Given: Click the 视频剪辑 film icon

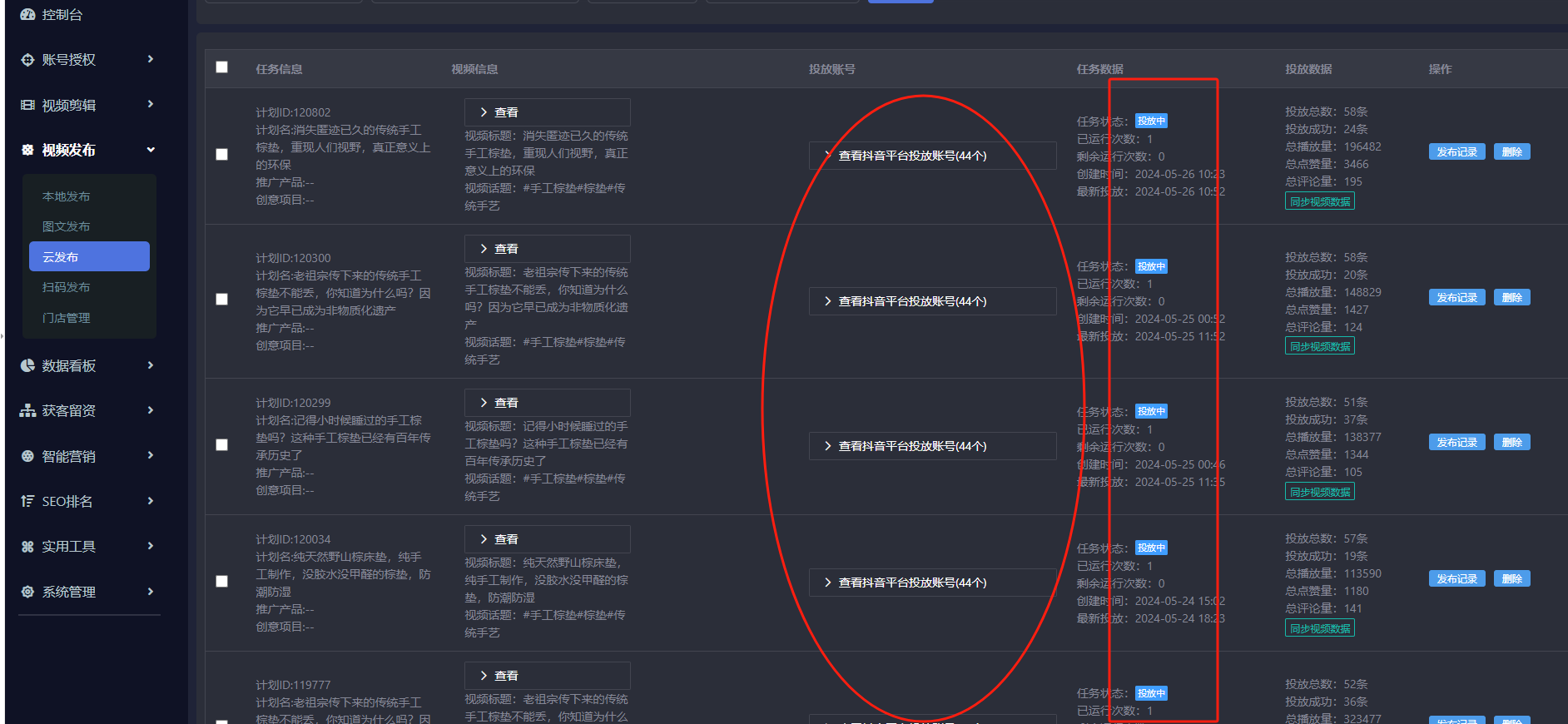Looking at the screenshot, I should tap(27, 105).
